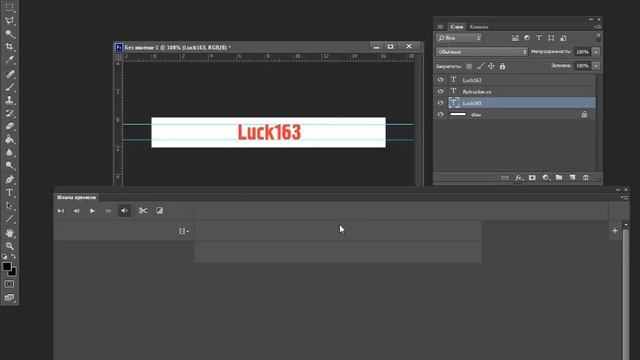This screenshot has height=360, width=640.
Task: Add a layer mask to the layer
Action: click(x=532, y=178)
